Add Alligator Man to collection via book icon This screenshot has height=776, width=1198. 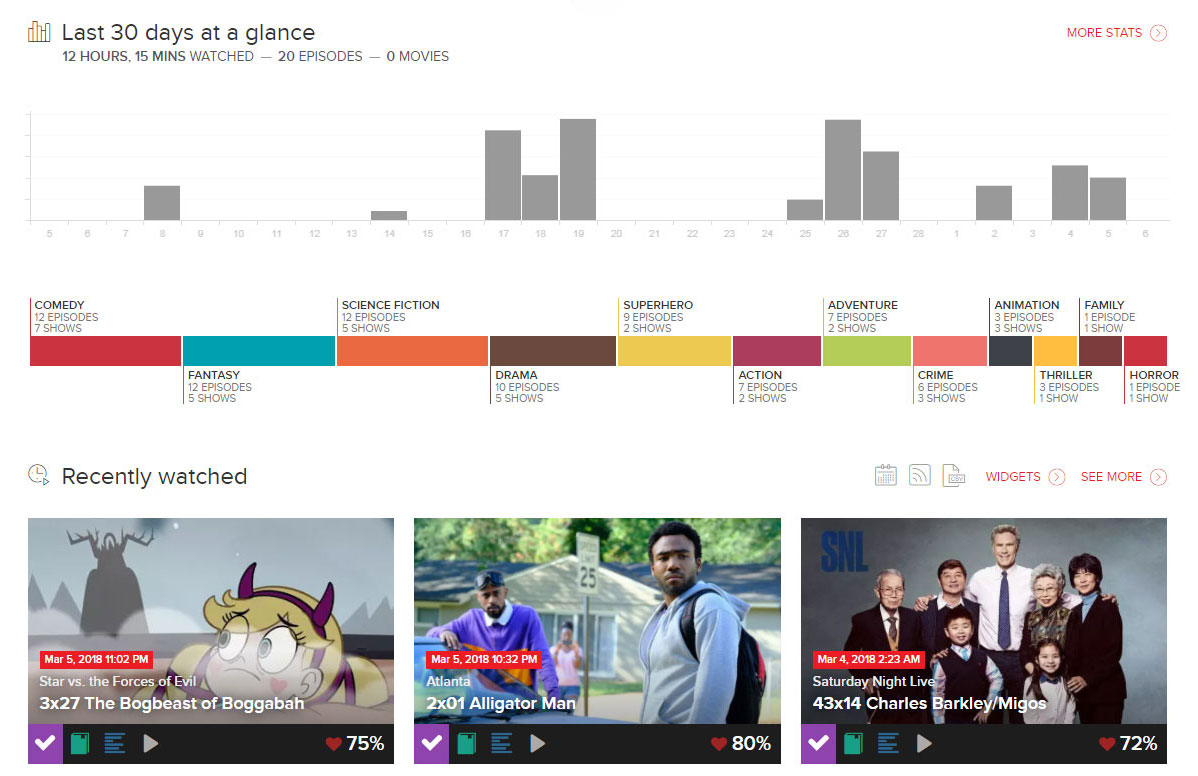[466, 744]
